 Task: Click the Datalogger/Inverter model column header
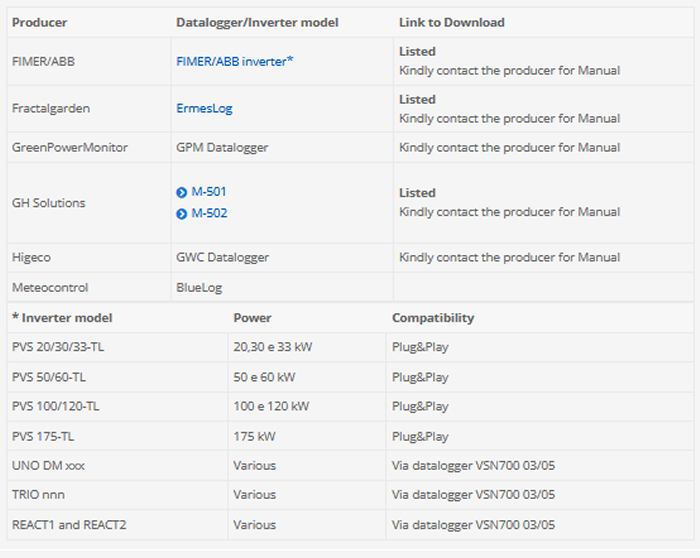pos(256,22)
